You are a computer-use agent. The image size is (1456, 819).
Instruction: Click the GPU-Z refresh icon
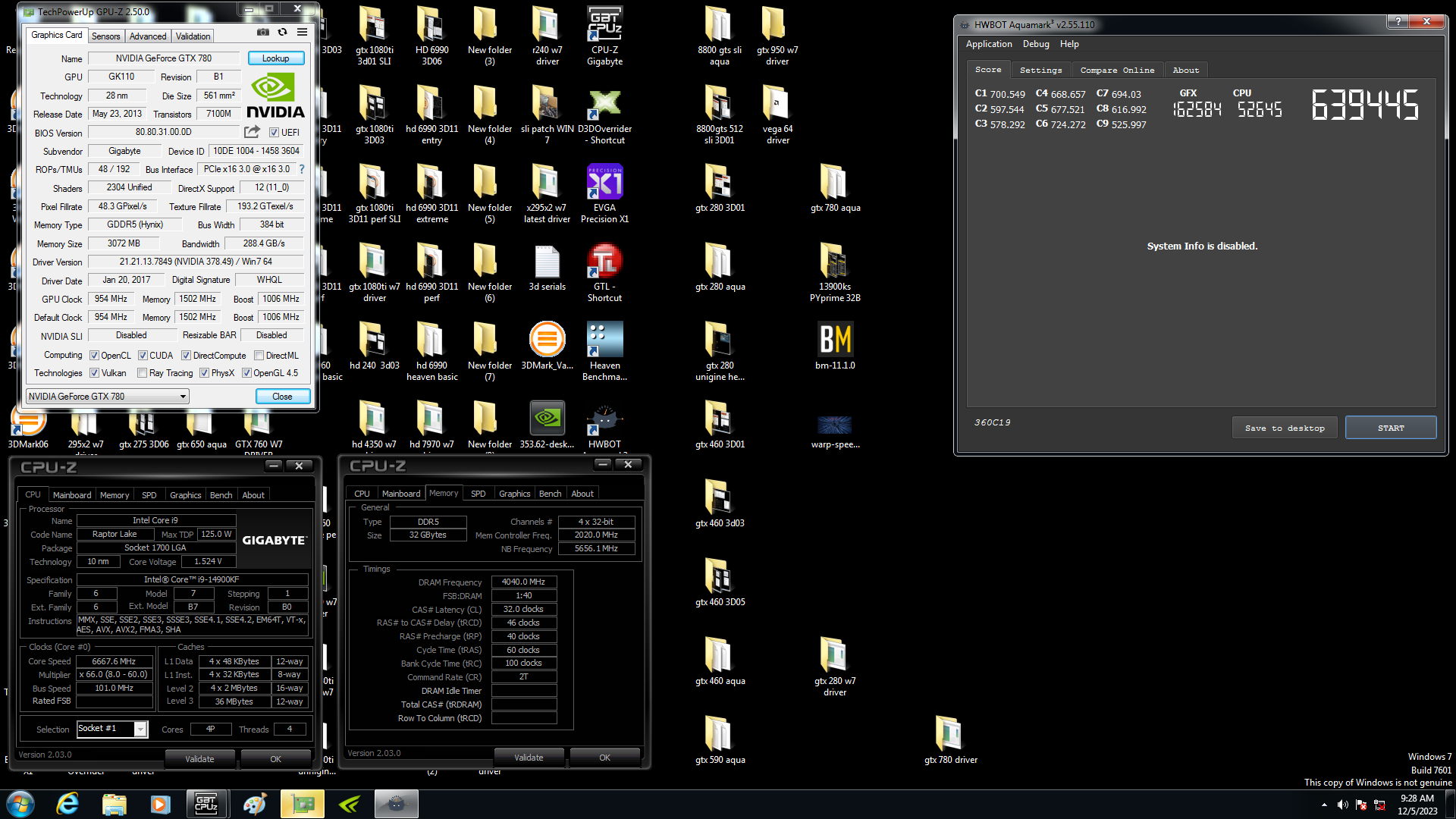[x=282, y=32]
